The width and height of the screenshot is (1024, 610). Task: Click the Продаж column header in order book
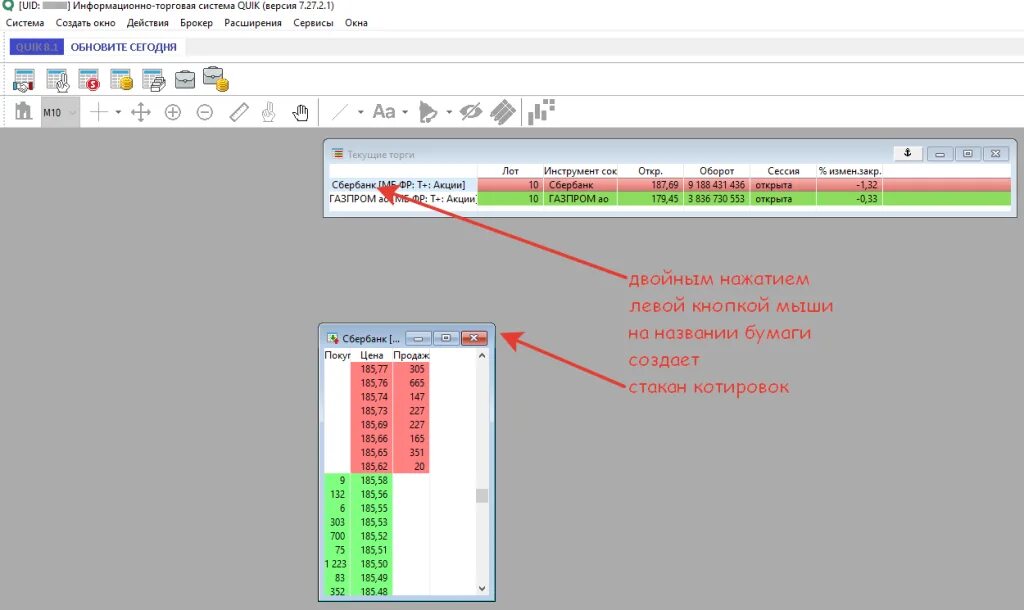(411, 355)
